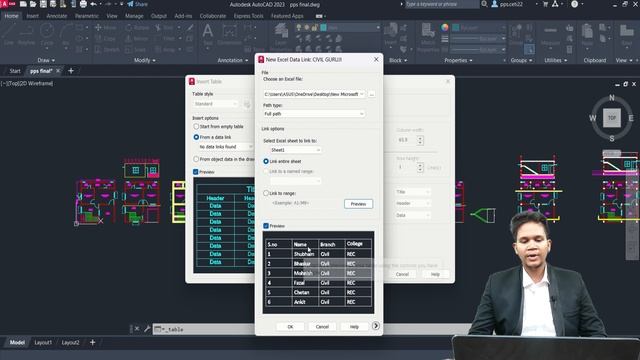Click the search keyword input field

tap(442, 4)
